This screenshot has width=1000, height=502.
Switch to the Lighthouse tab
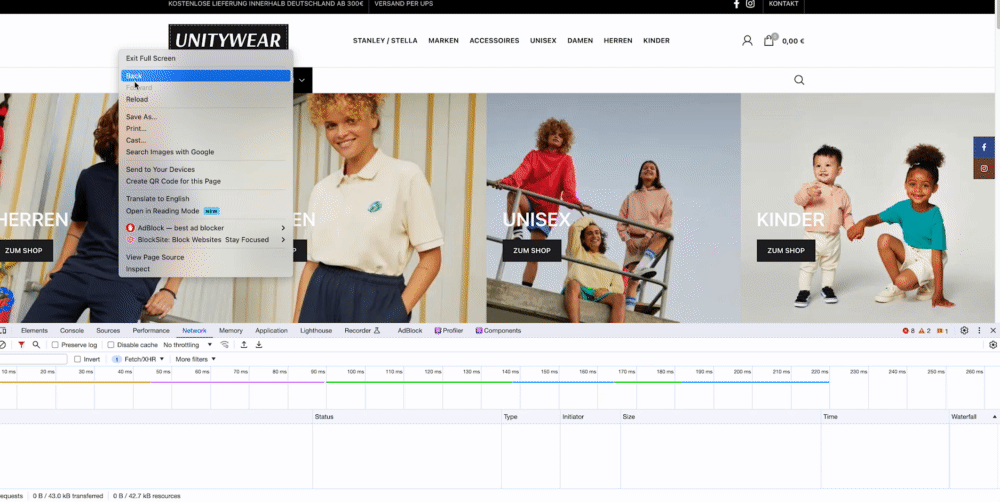[x=316, y=330]
